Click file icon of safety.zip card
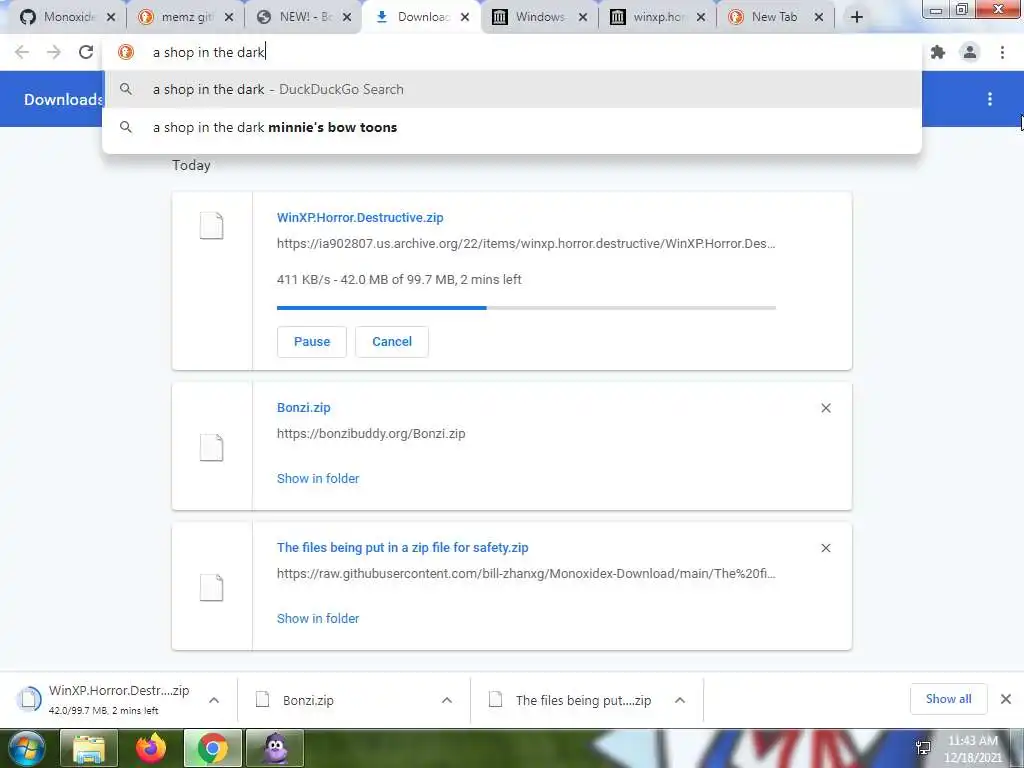The height and width of the screenshot is (768, 1024). (x=212, y=588)
